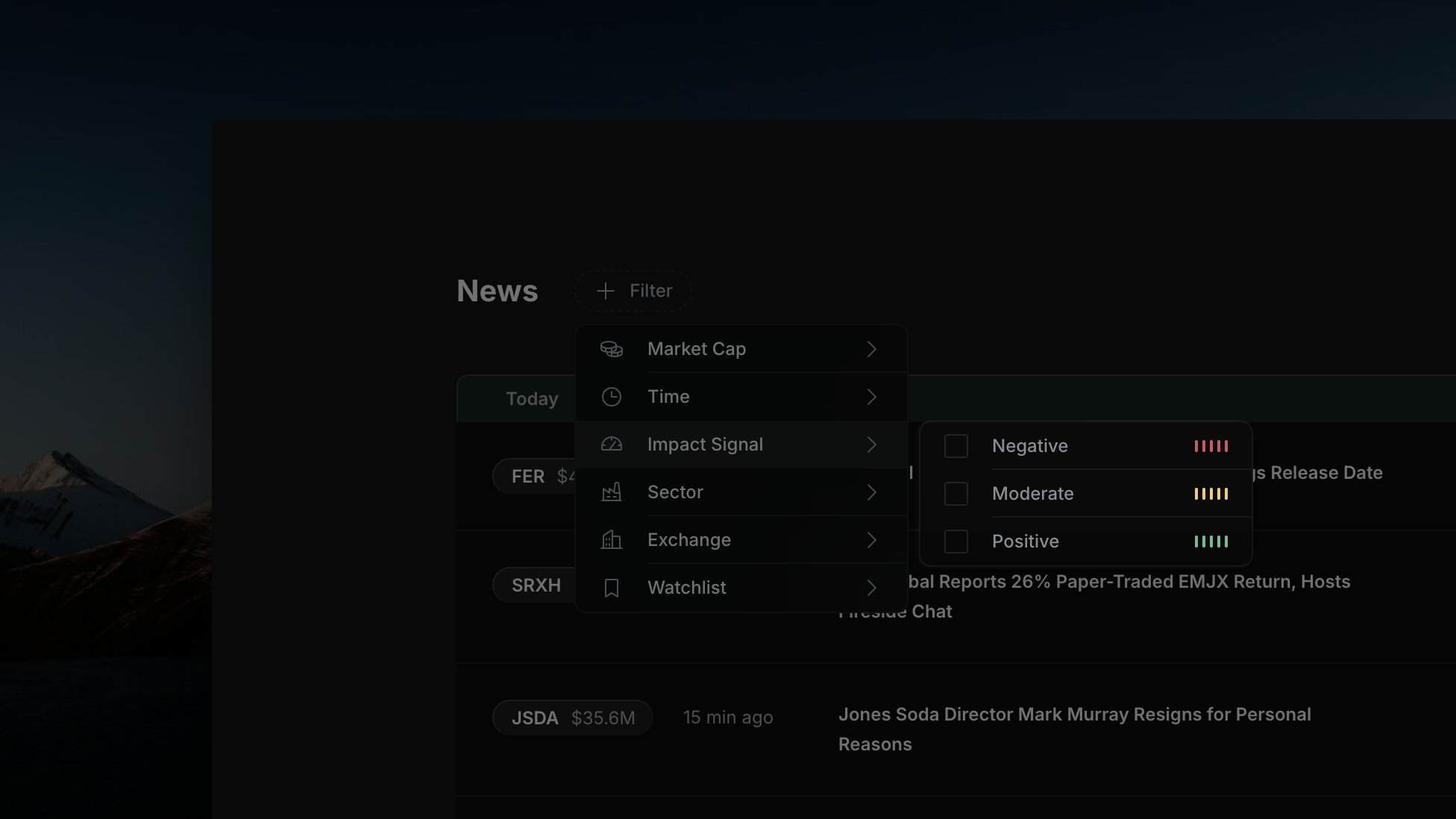Screen dimensions: 1456x819
Task: Select Exchange filter option
Action: click(741, 540)
